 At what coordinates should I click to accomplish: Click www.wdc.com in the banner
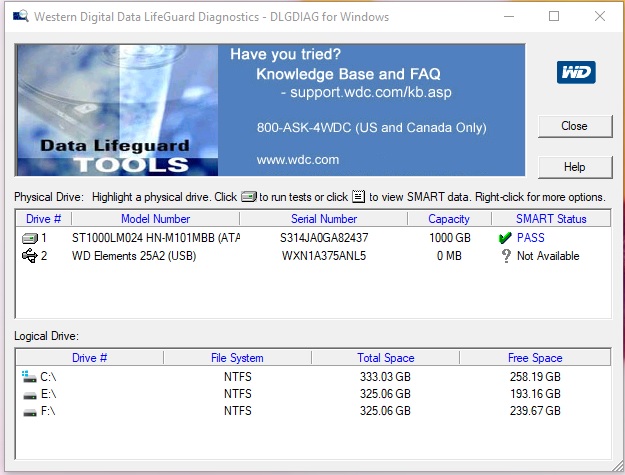(x=298, y=160)
